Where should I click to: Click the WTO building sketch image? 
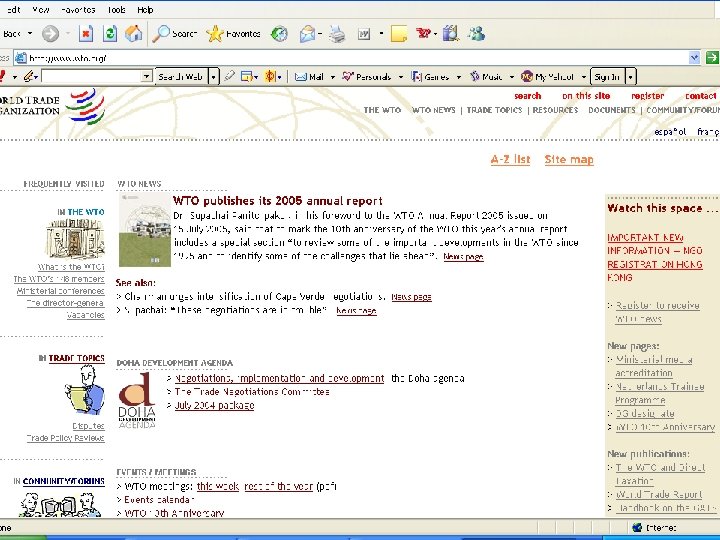click(75, 238)
